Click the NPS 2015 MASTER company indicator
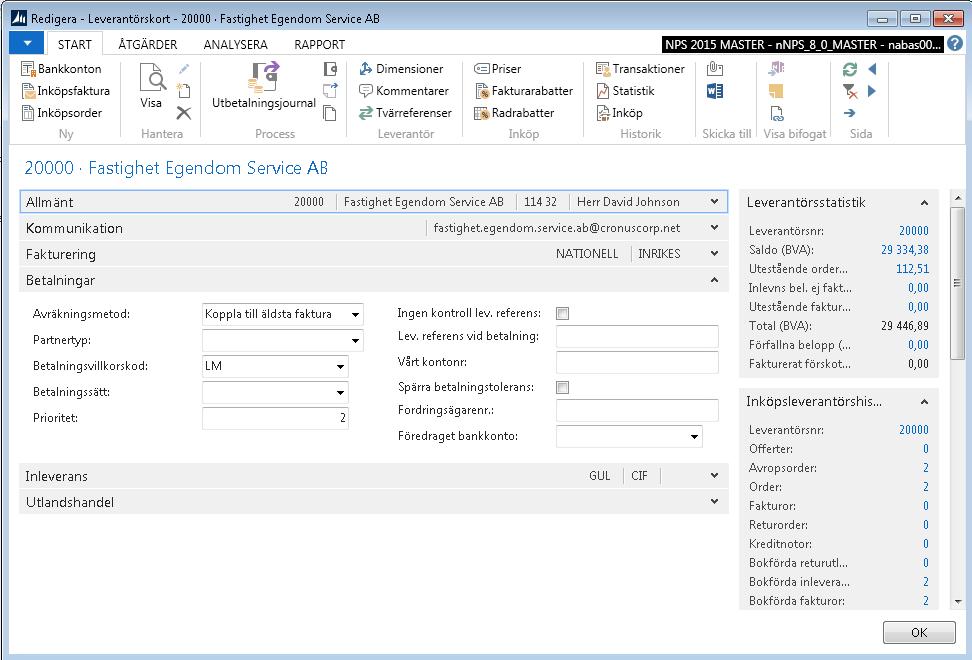The width and height of the screenshot is (972, 660). (x=803, y=45)
